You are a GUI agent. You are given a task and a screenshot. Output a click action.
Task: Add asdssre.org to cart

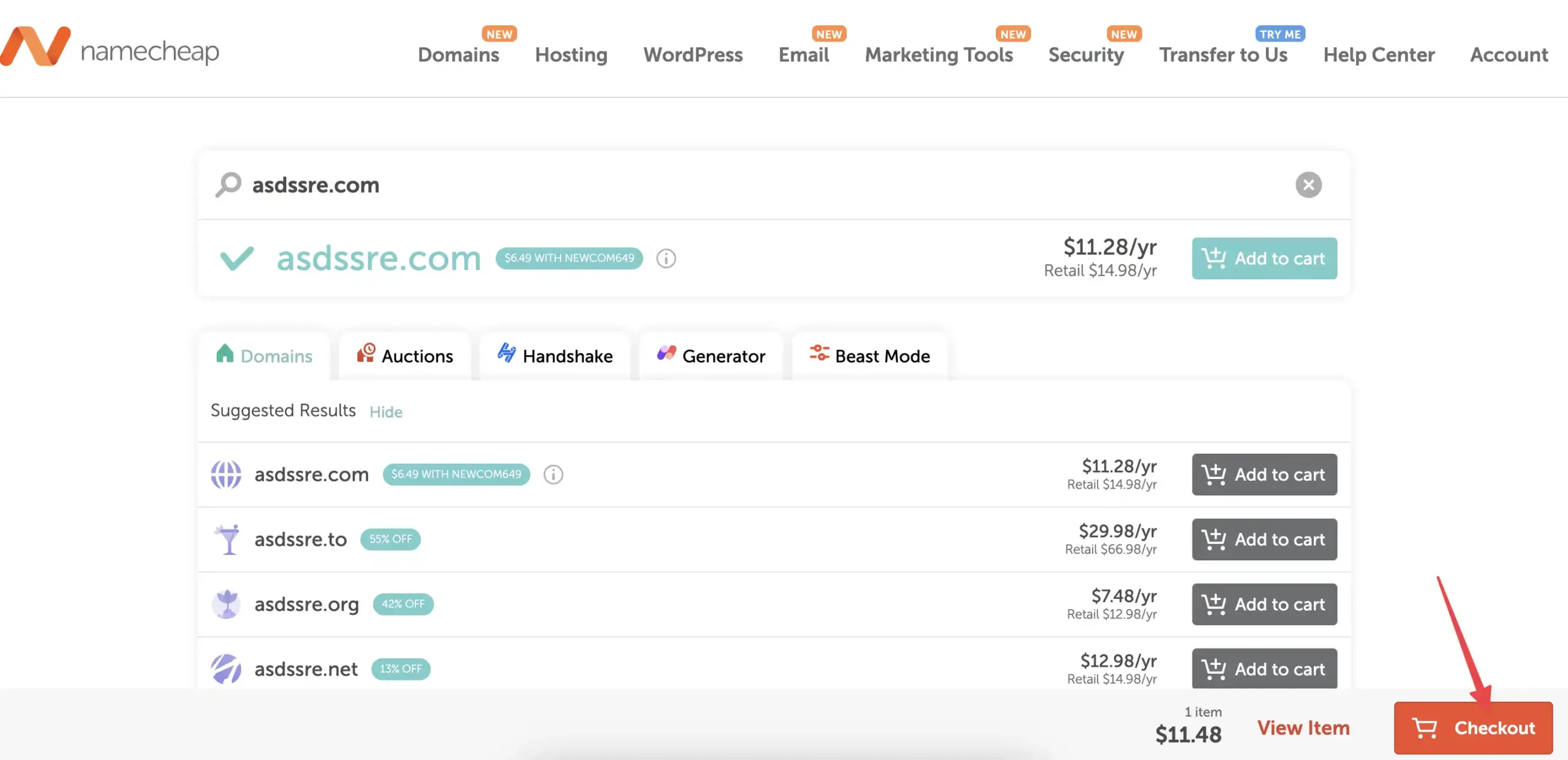(1264, 604)
